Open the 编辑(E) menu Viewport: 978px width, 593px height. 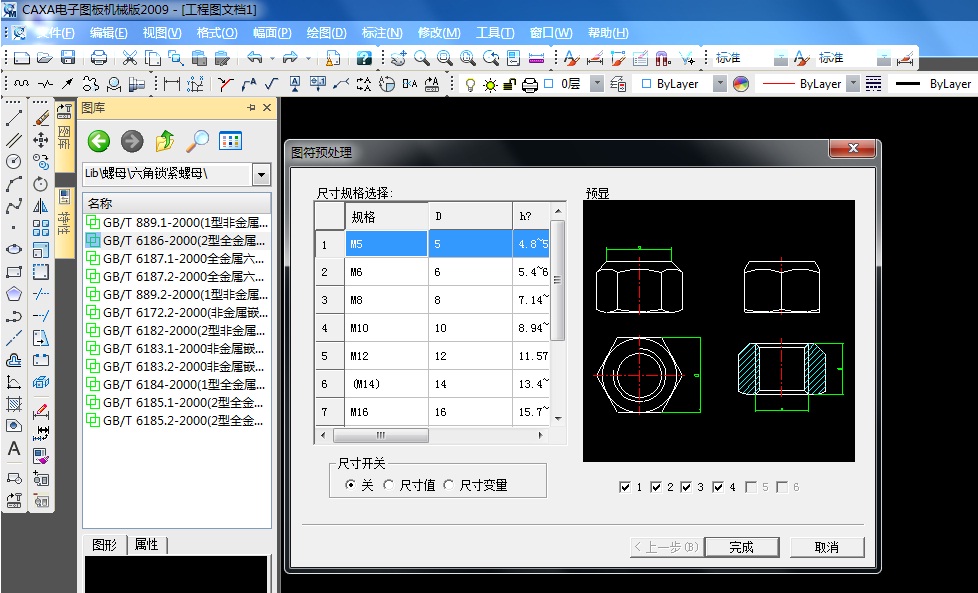point(109,32)
